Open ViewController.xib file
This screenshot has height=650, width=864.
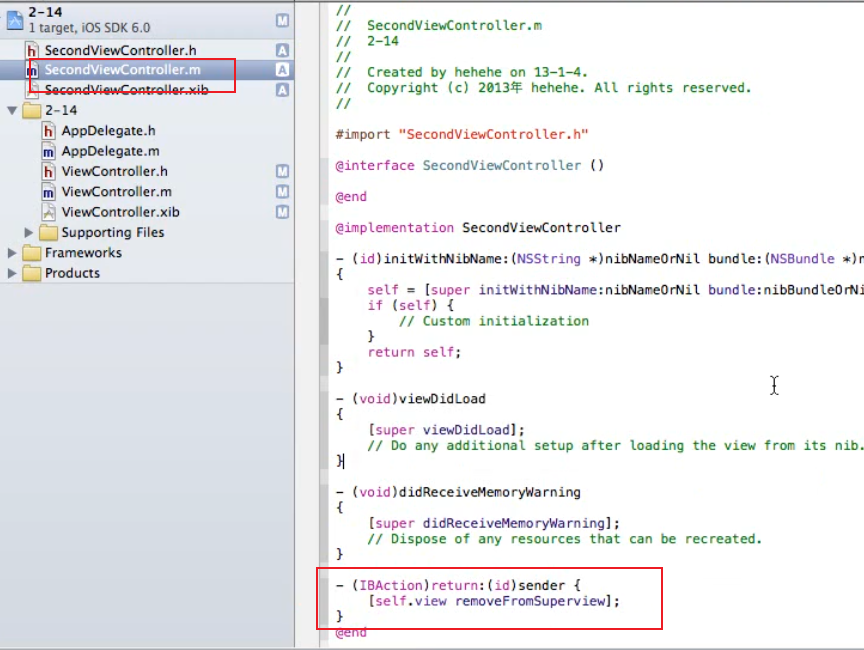tap(120, 212)
